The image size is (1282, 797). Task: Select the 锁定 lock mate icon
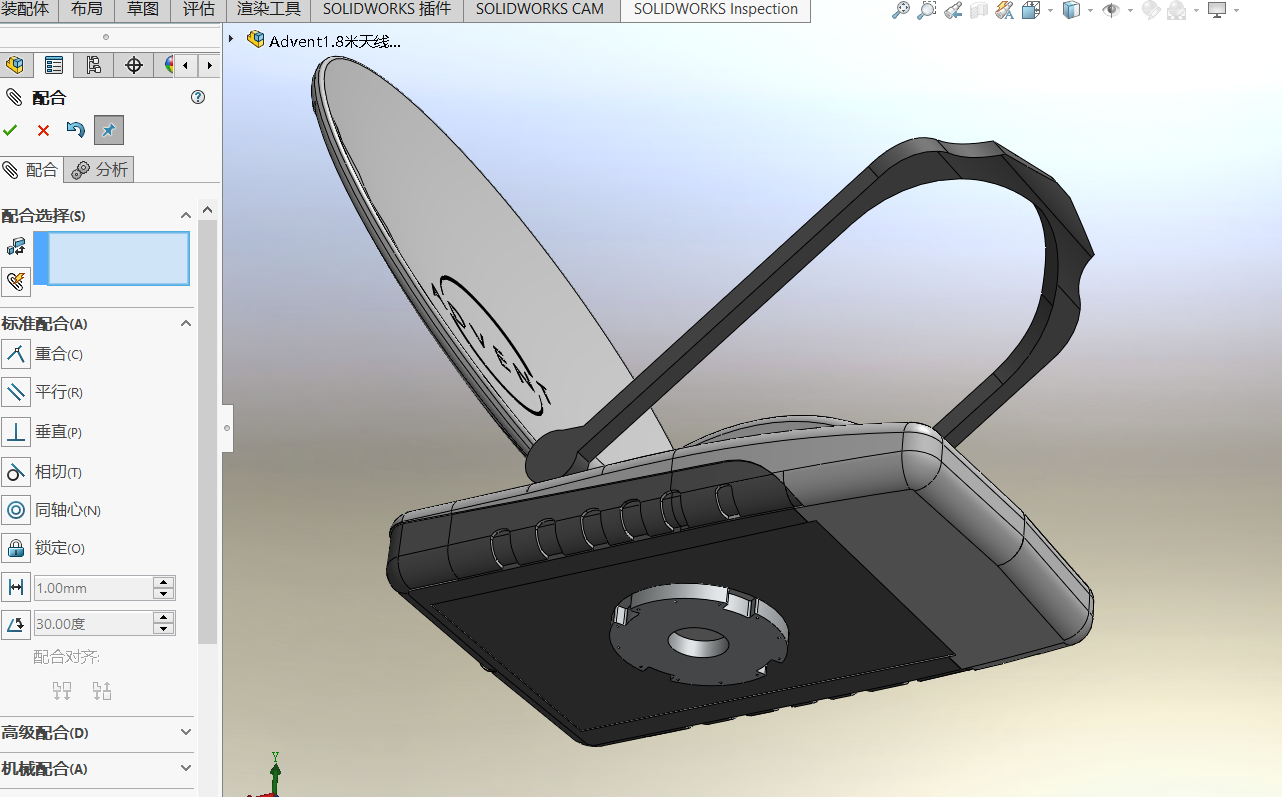16,548
